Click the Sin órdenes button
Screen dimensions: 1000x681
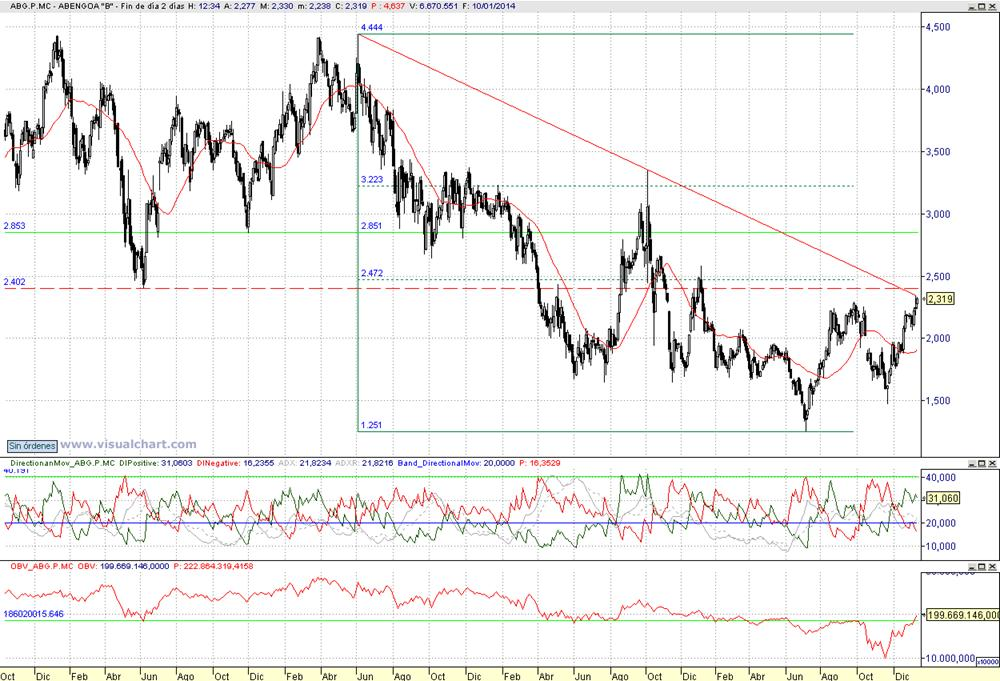(x=32, y=446)
